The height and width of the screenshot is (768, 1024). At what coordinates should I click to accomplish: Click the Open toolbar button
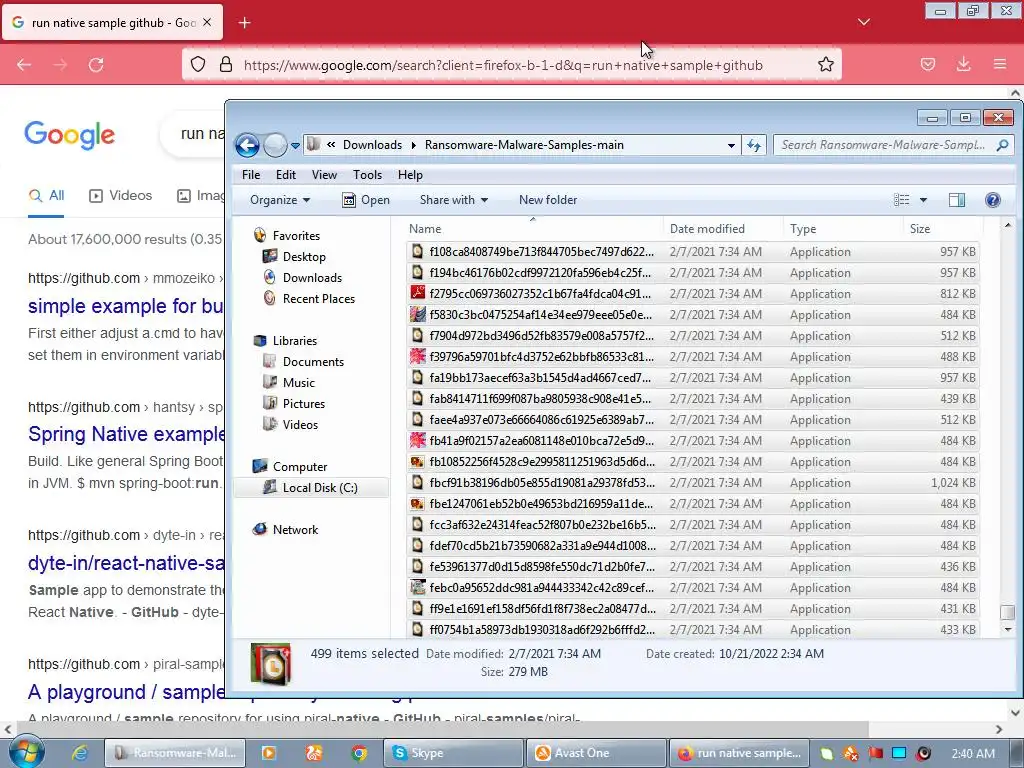pyautogui.click(x=366, y=200)
